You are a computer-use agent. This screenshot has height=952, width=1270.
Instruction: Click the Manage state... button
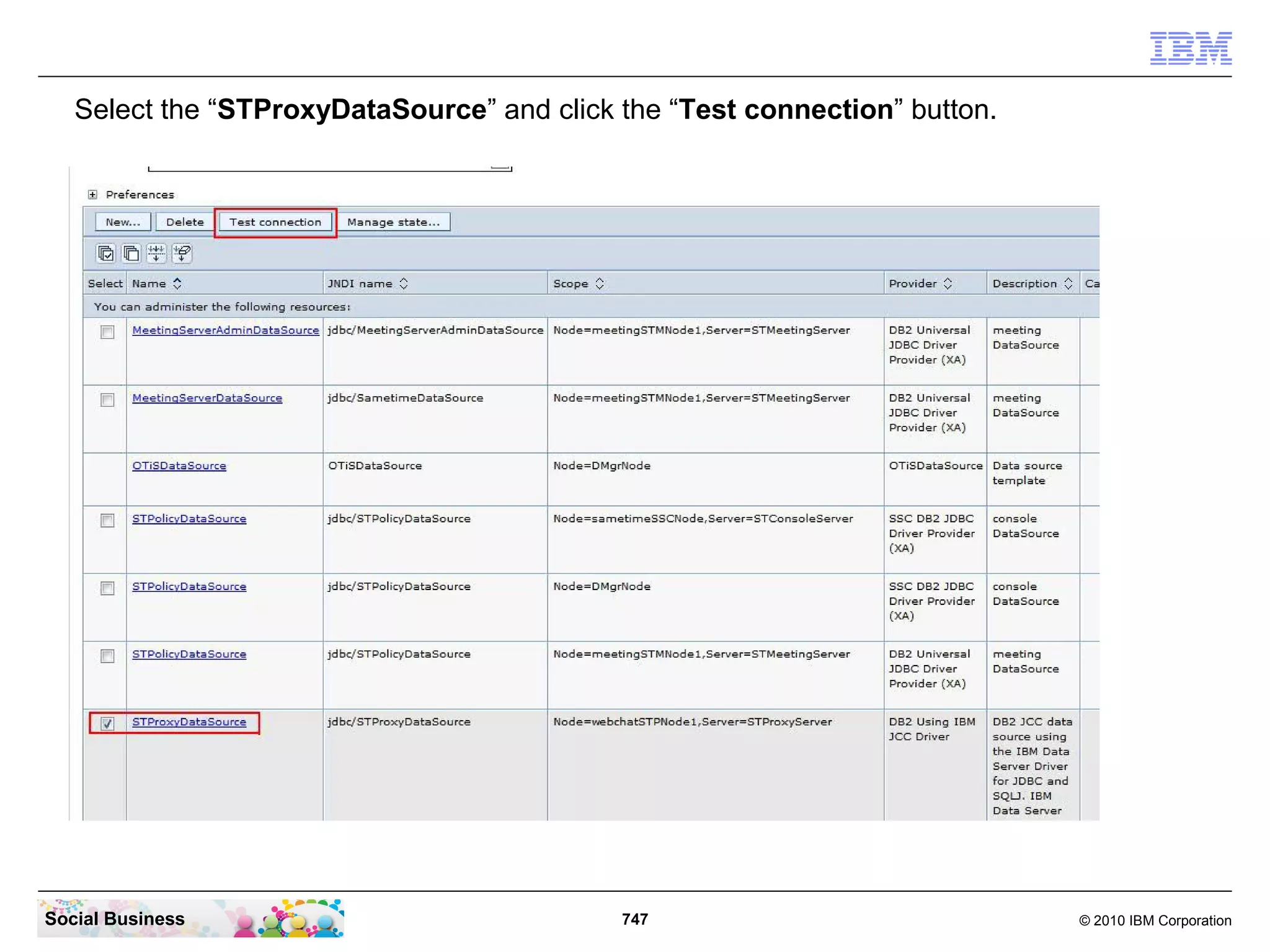[394, 222]
